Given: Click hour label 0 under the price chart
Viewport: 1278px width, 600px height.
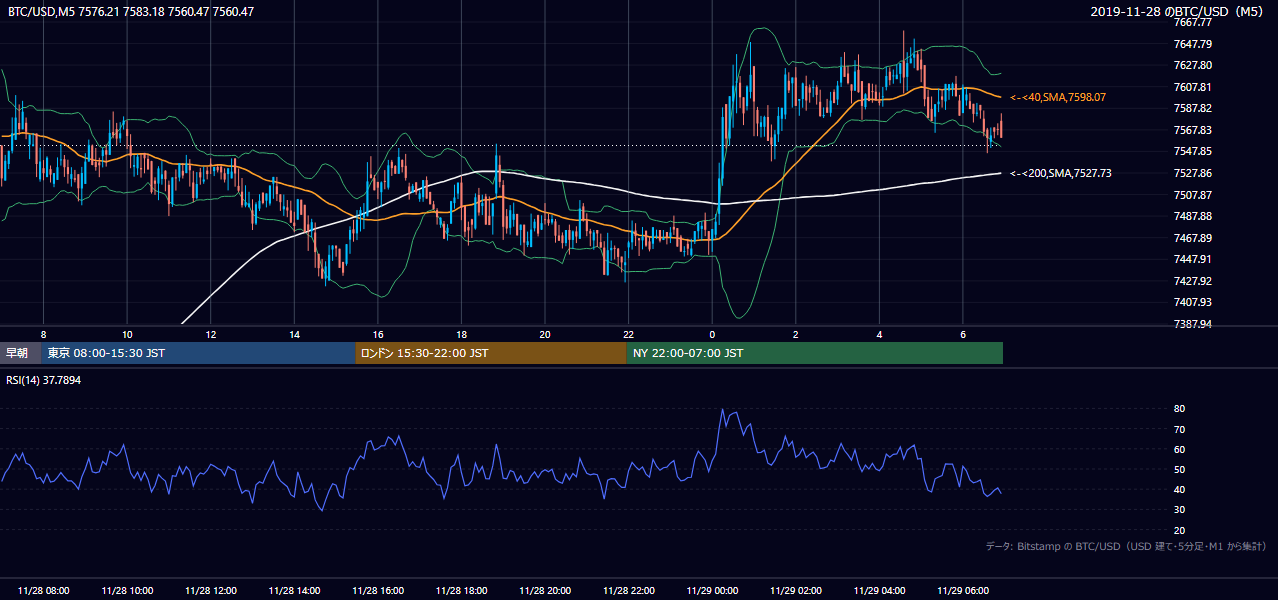Looking at the screenshot, I should coord(712,334).
